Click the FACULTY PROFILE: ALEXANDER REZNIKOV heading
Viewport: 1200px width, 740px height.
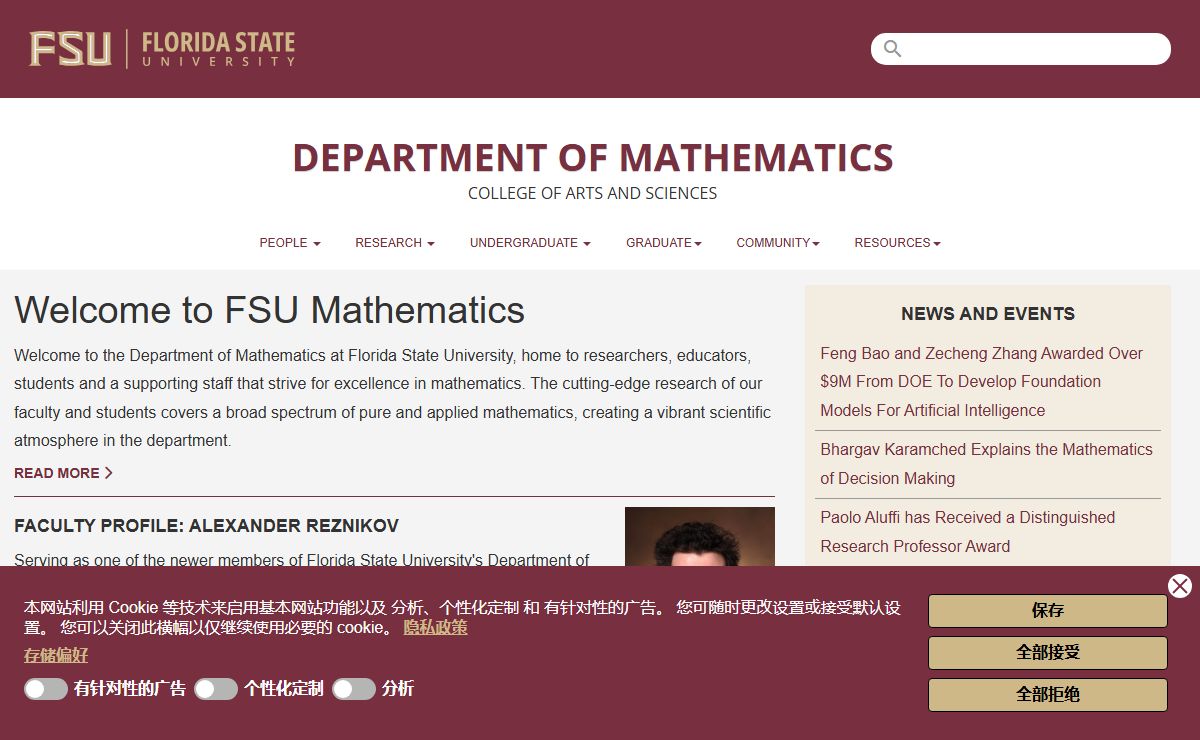(x=206, y=526)
